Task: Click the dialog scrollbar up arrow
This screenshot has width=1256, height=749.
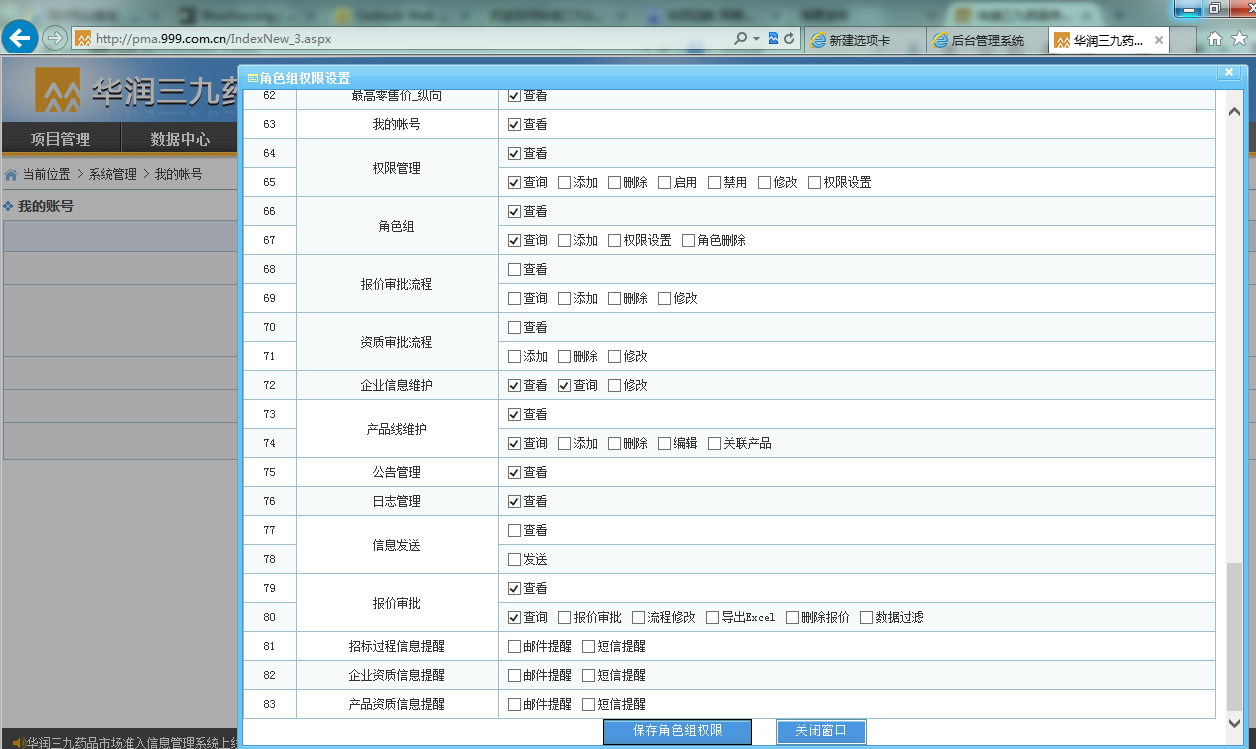Action: click(1234, 111)
